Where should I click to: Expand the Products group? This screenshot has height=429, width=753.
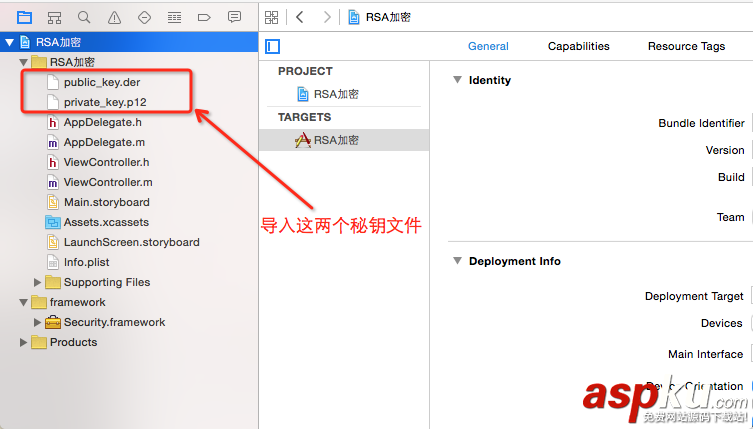23,343
